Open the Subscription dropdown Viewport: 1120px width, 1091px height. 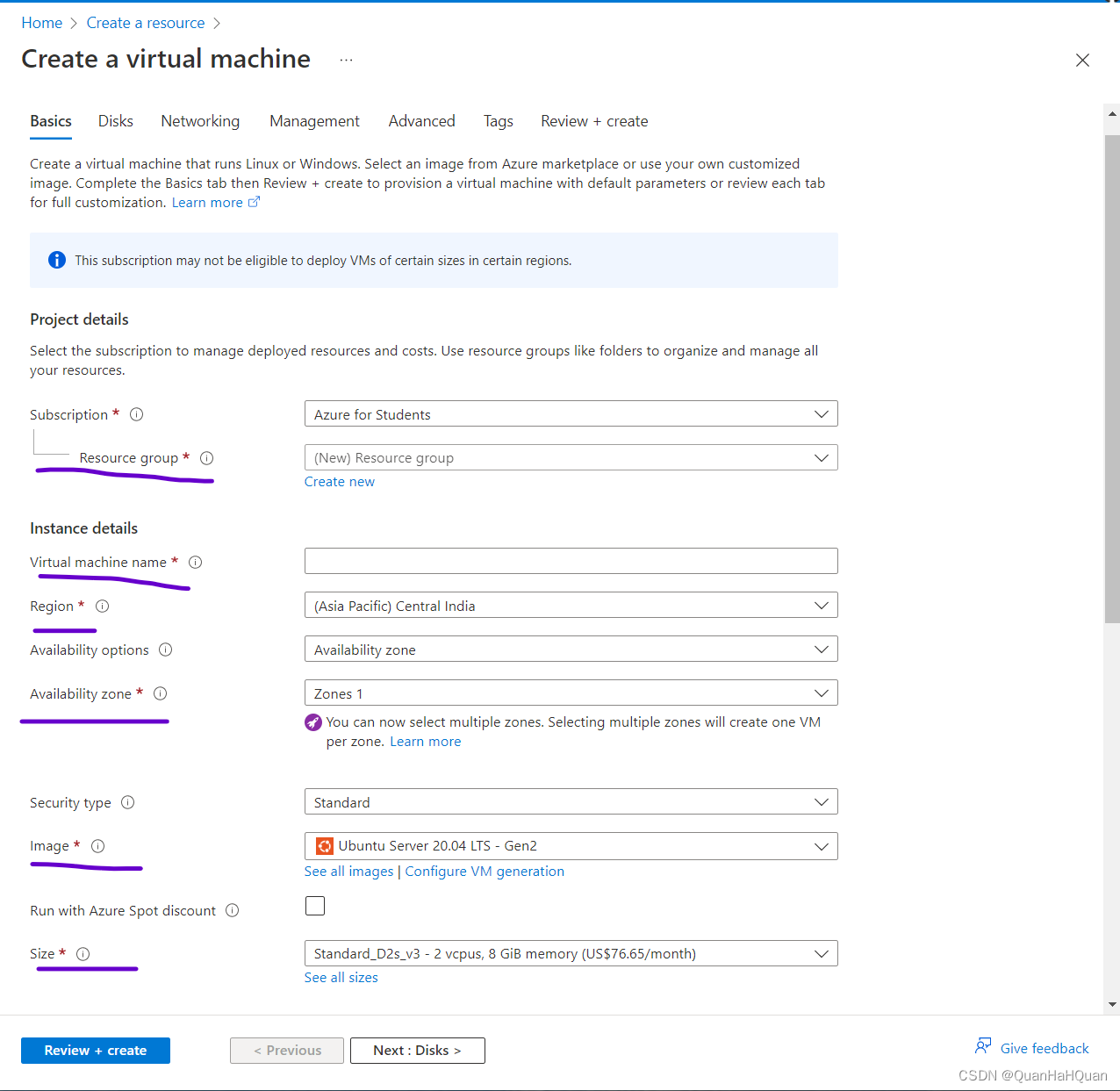571,413
